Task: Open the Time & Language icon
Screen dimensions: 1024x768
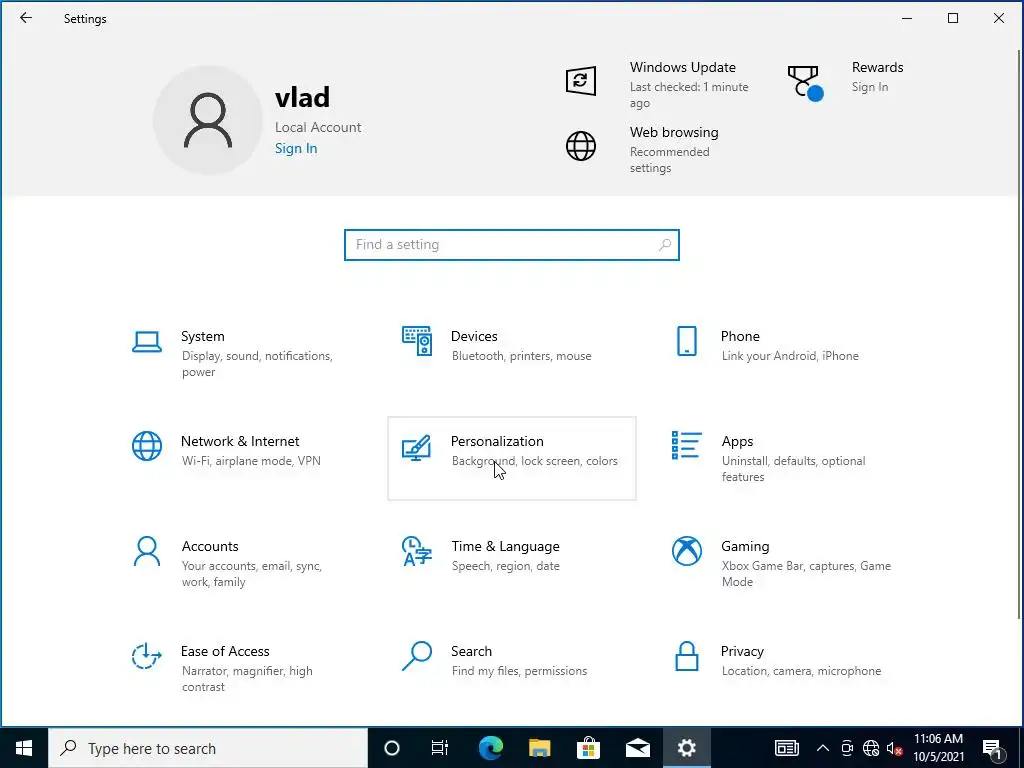Action: coord(417,551)
